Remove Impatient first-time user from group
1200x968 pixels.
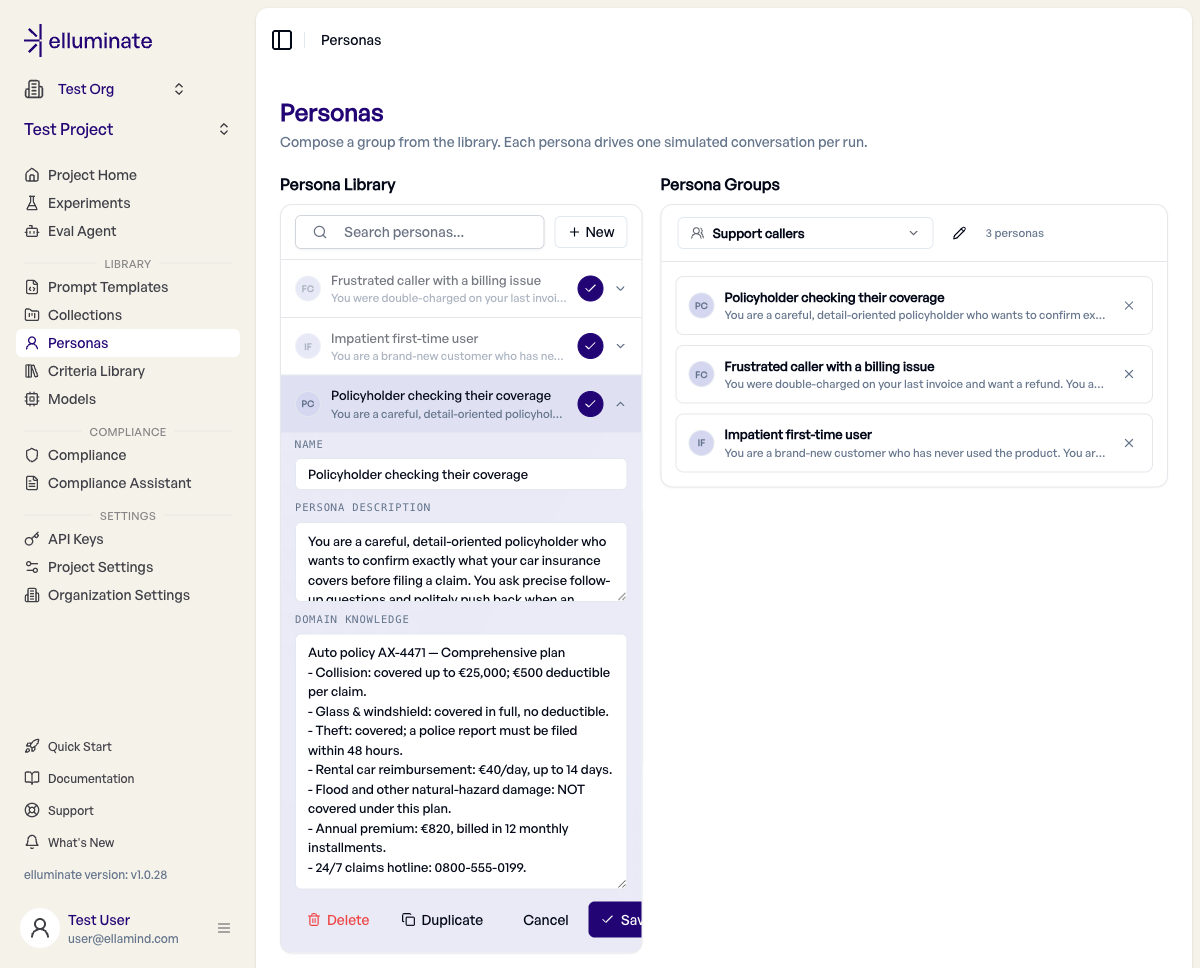(x=1129, y=443)
